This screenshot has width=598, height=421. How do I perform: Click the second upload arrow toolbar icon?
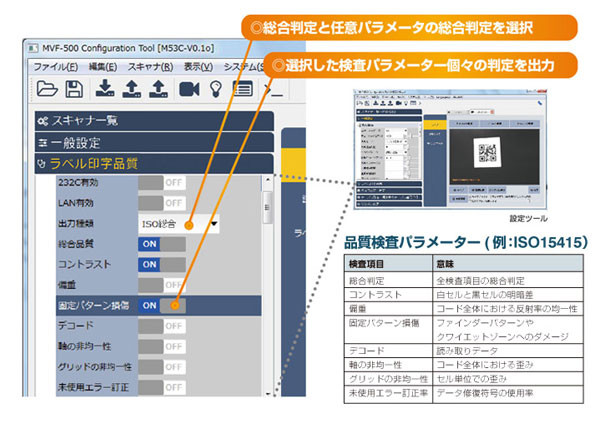click(x=158, y=89)
